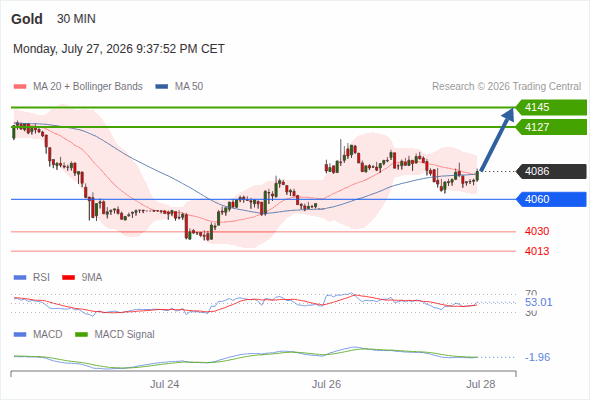Click the 4030 red support label
Screen dimensions: 590x400
[x=537, y=231]
